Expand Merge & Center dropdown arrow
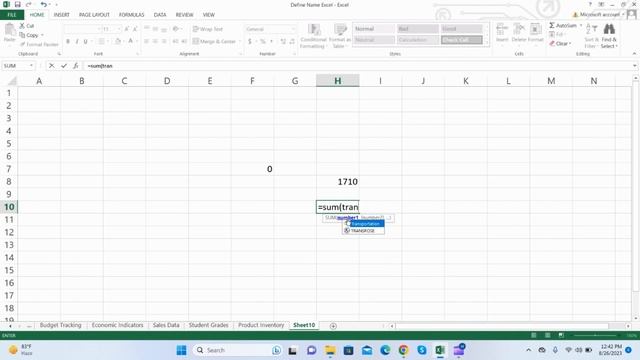Screen dimensions: 640x360 click(x=239, y=41)
